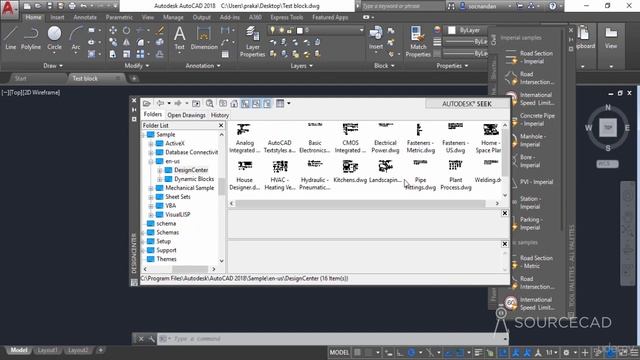Activate the Dimension tool

pyautogui.click(x=204, y=38)
